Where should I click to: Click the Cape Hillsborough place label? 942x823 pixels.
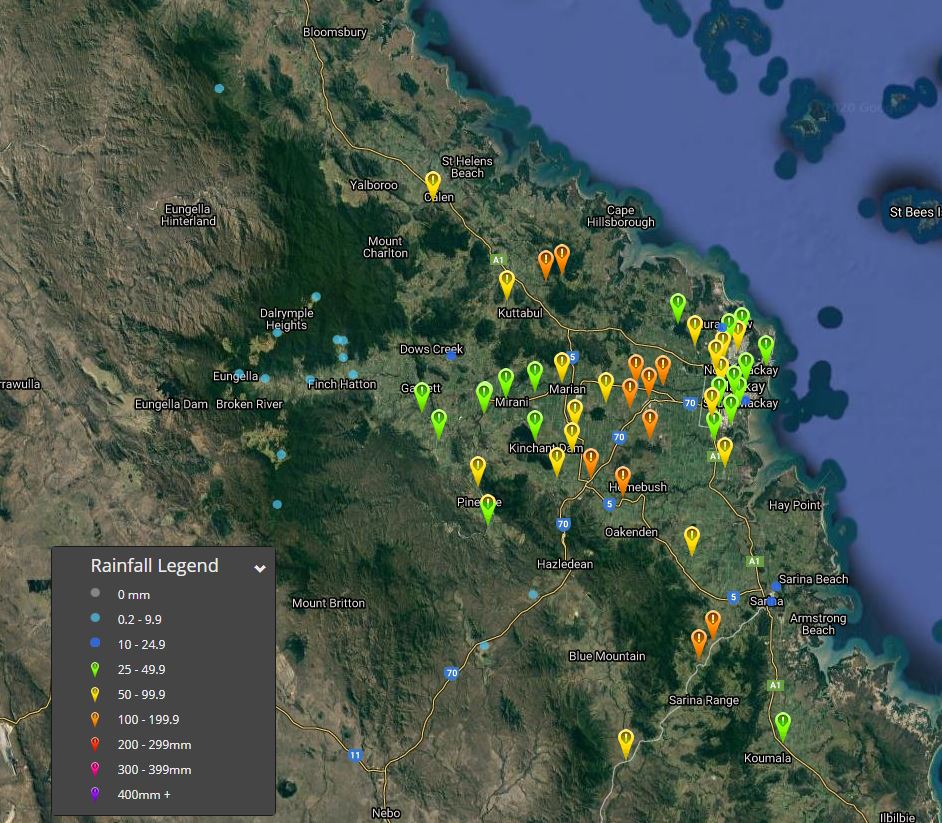[x=620, y=216]
